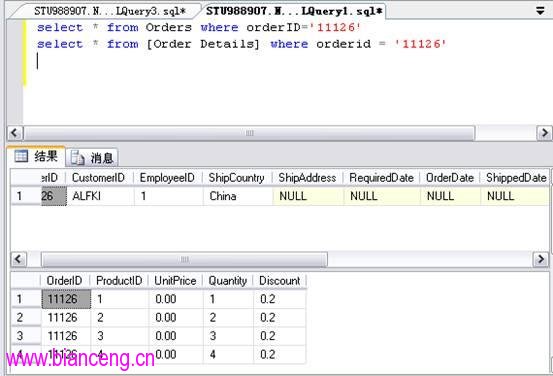Image resolution: width=553 pixels, height=376 pixels.
Task: Click the ShippedDate column header
Action: (516, 178)
